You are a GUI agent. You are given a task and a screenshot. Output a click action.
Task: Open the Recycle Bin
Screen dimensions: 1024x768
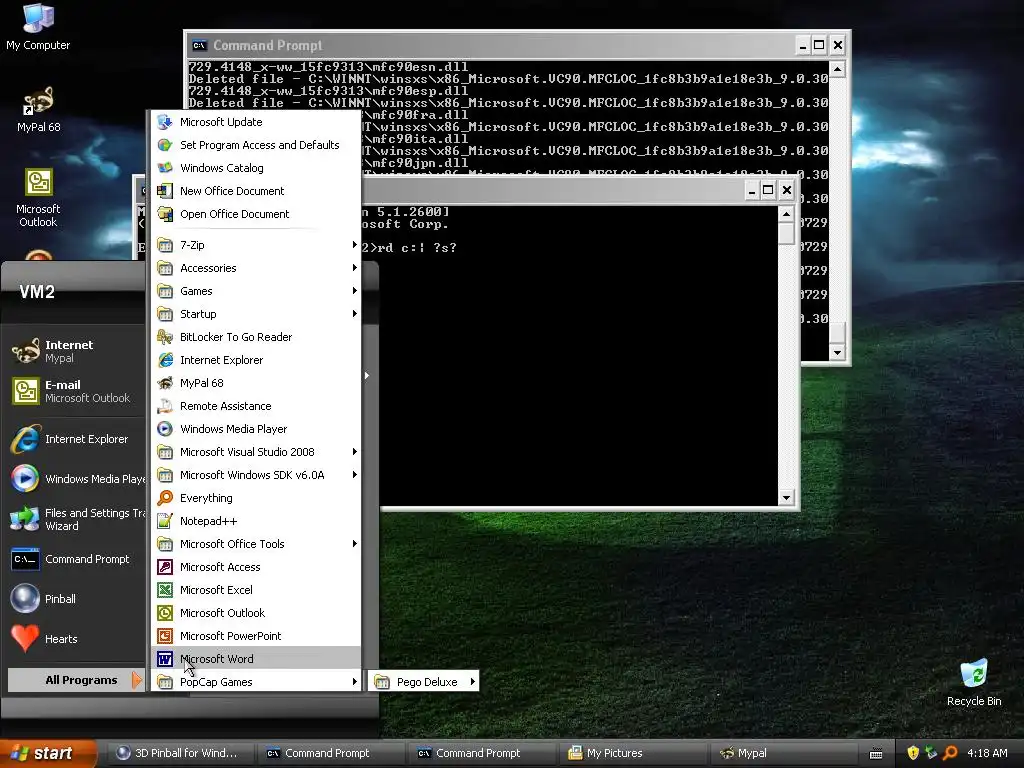(974, 682)
